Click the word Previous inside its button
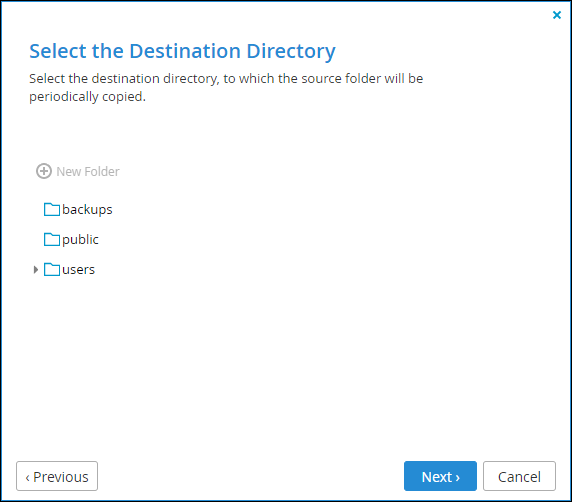 tap(61, 477)
